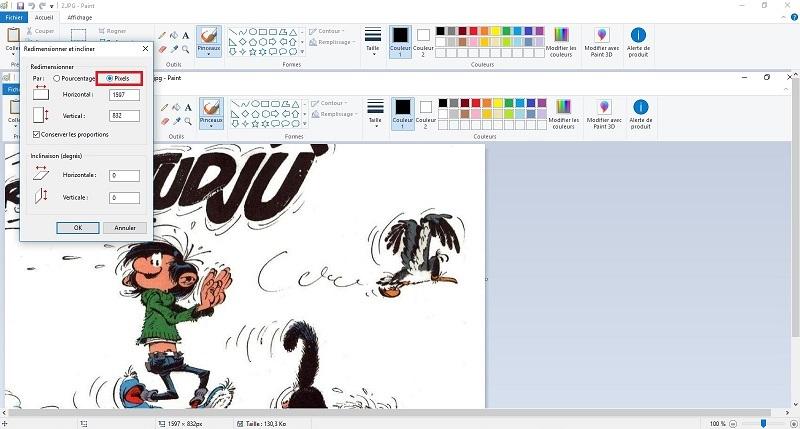Viewport: 800px width, 429px height.
Task: Collapse the ribbon in the upper Paint window
Action: 784,17
